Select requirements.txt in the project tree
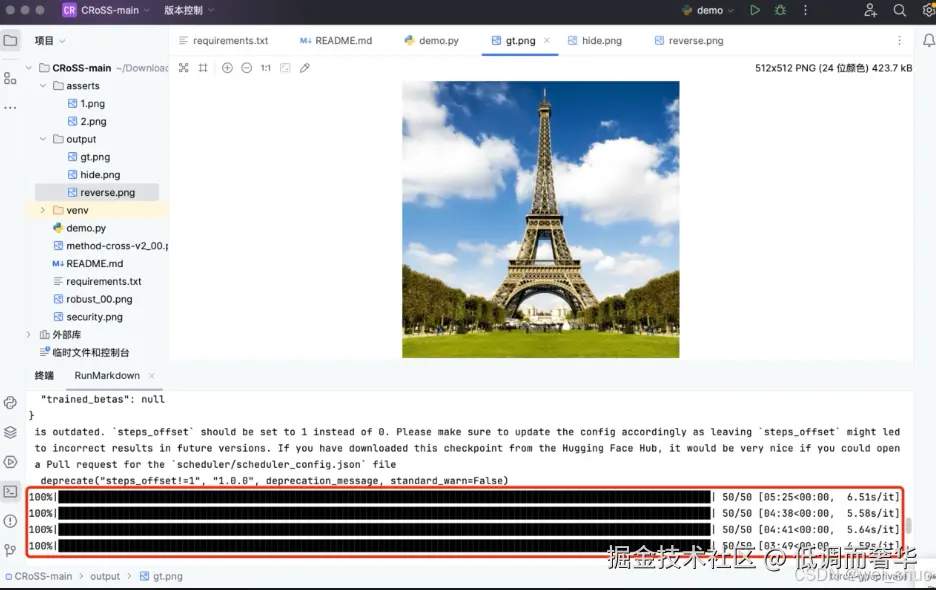The width and height of the screenshot is (936, 590). pos(97,281)
